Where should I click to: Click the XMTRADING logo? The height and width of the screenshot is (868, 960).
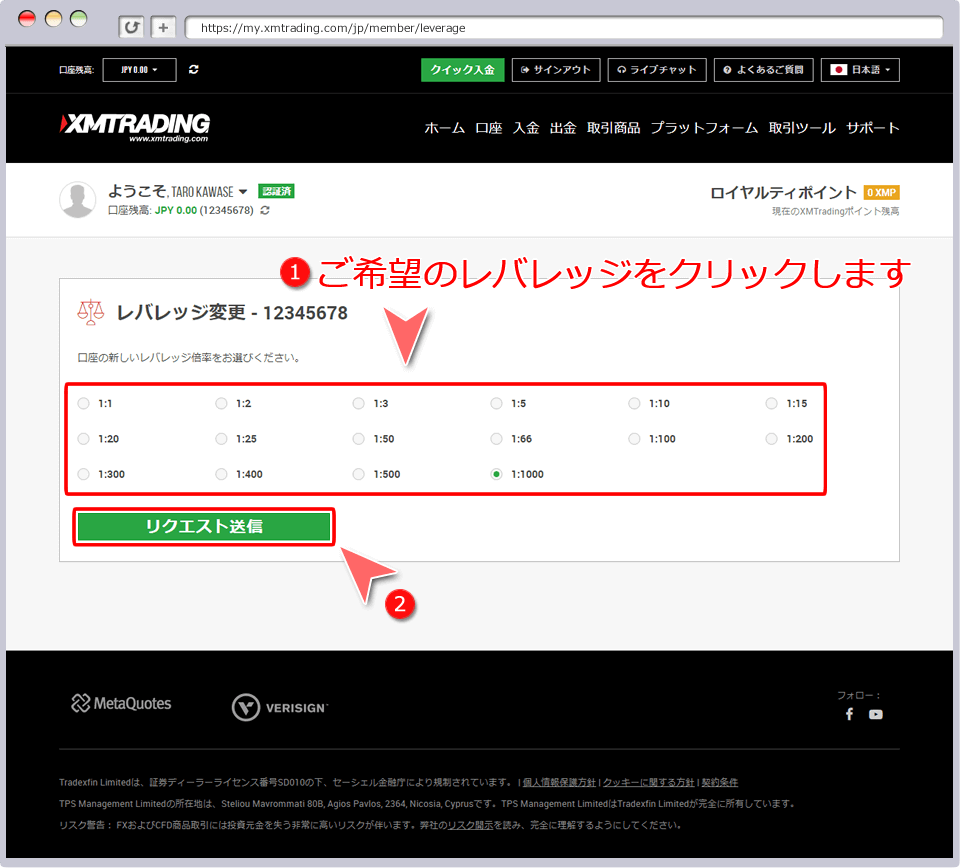135,127
